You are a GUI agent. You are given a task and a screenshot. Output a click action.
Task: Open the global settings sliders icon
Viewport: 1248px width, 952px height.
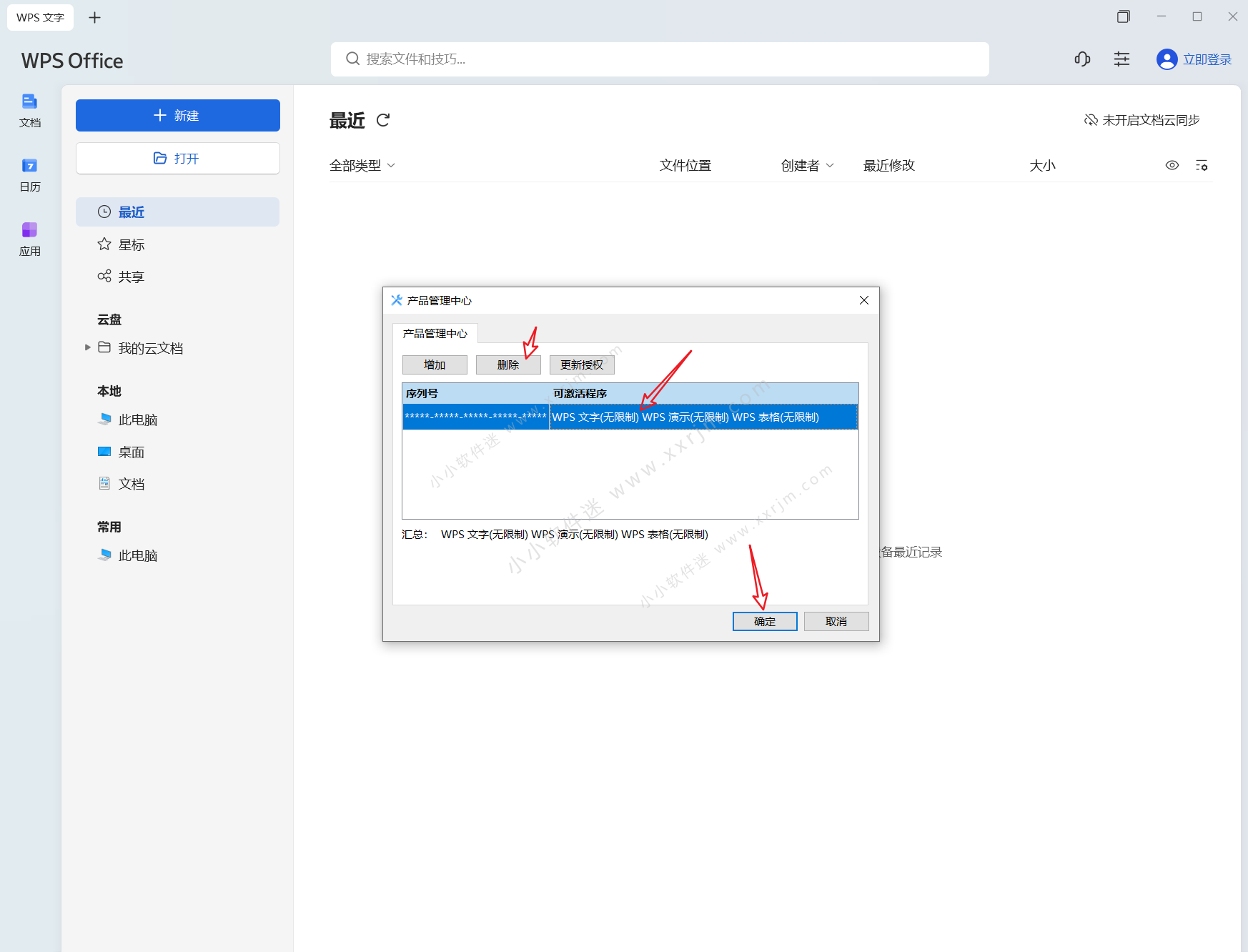point(1121,59)
